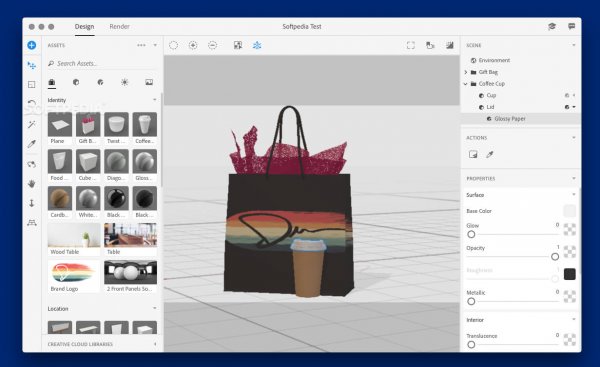Collapse the Surface section

[574, 195]
